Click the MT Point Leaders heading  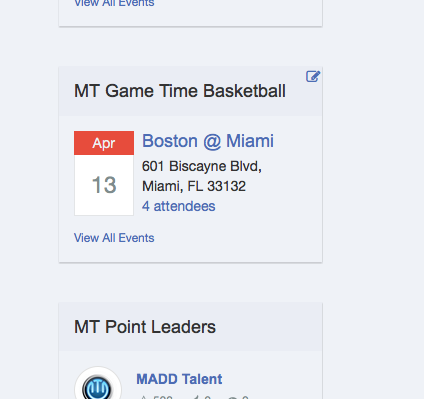pyautogui.click(x=145, y=327)
